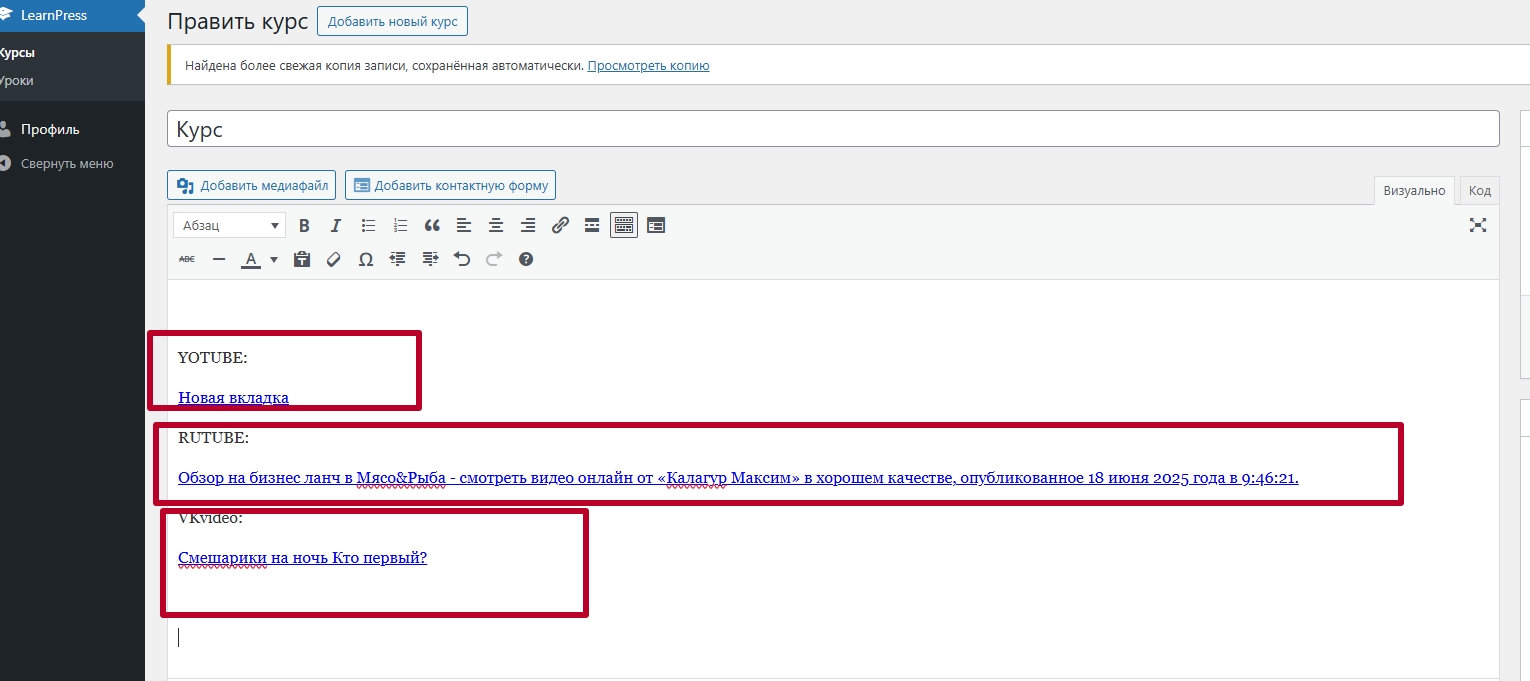Click Добавить медиафайл button
The height and width of the screenshot is (681, 1530).
252,185
